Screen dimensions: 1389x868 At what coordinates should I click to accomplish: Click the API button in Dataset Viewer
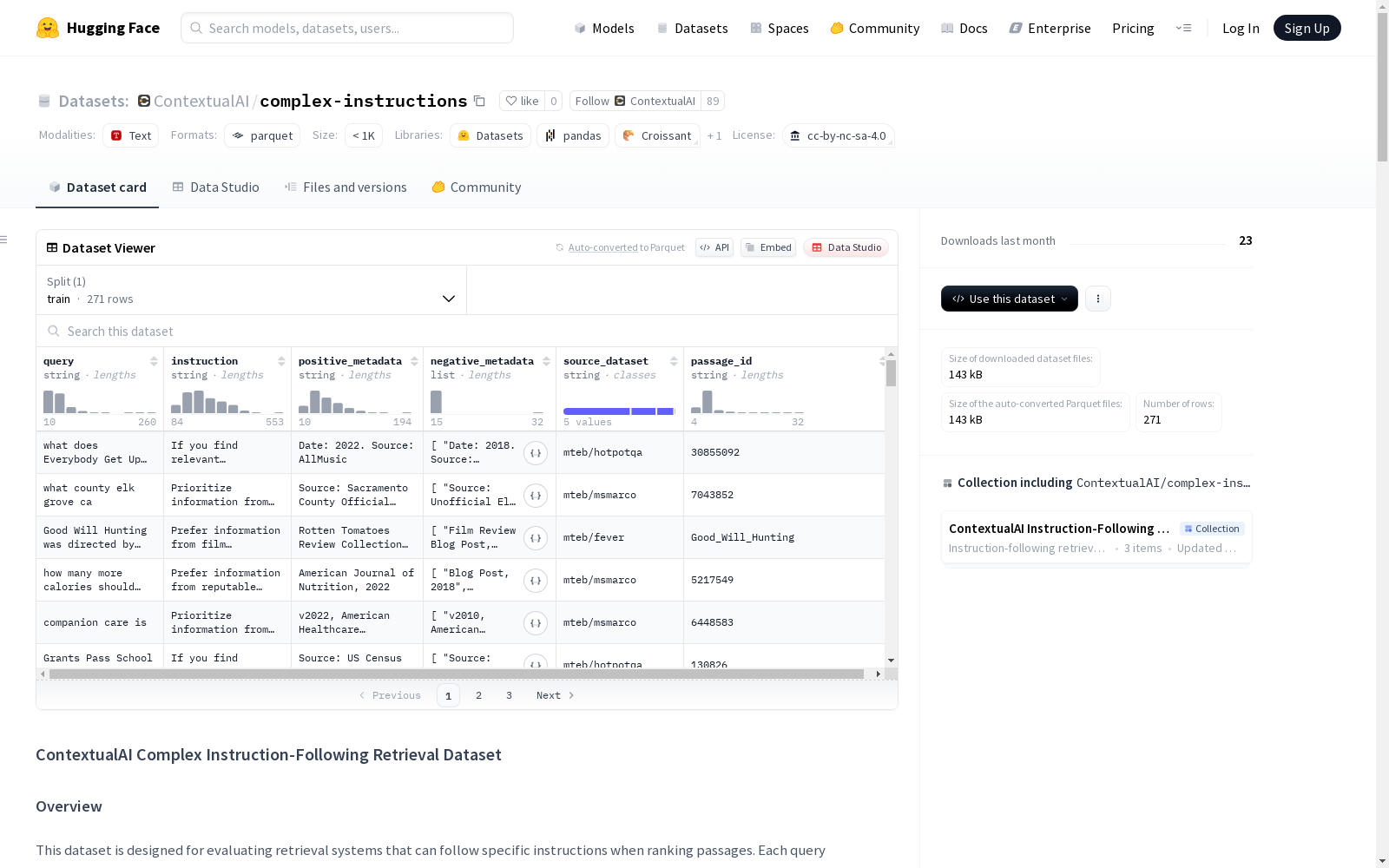point(714,247)
